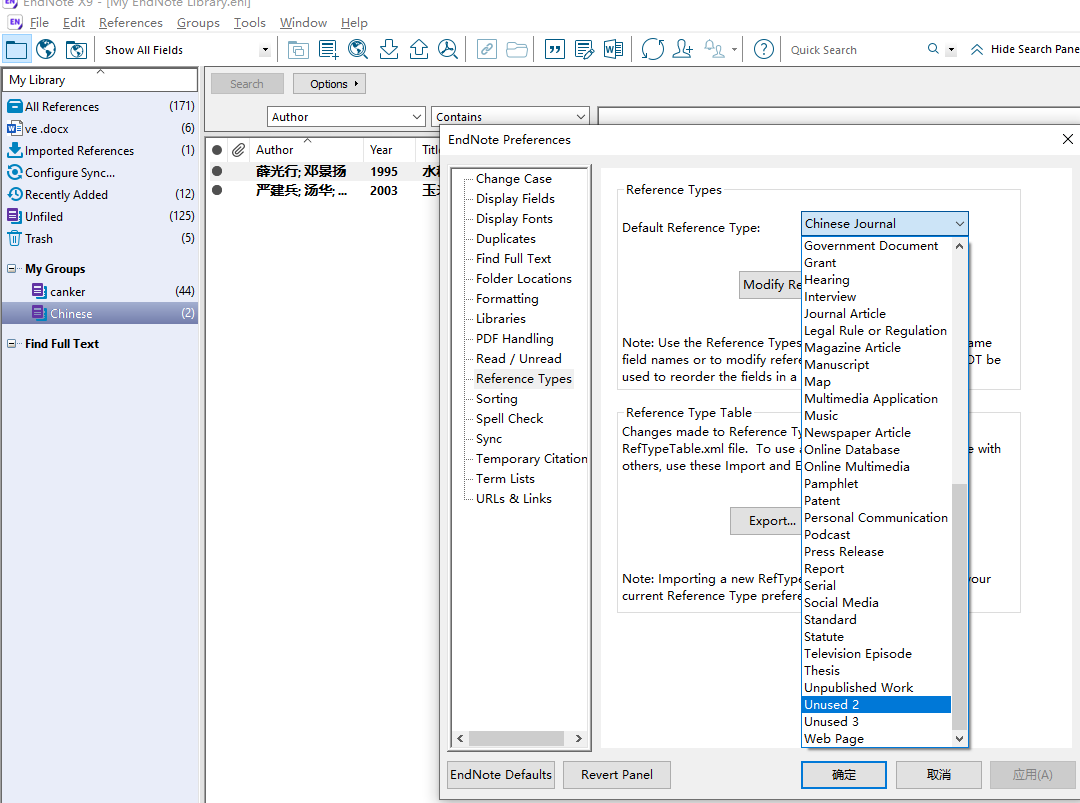Open the Tools menu

pos(249,23)
